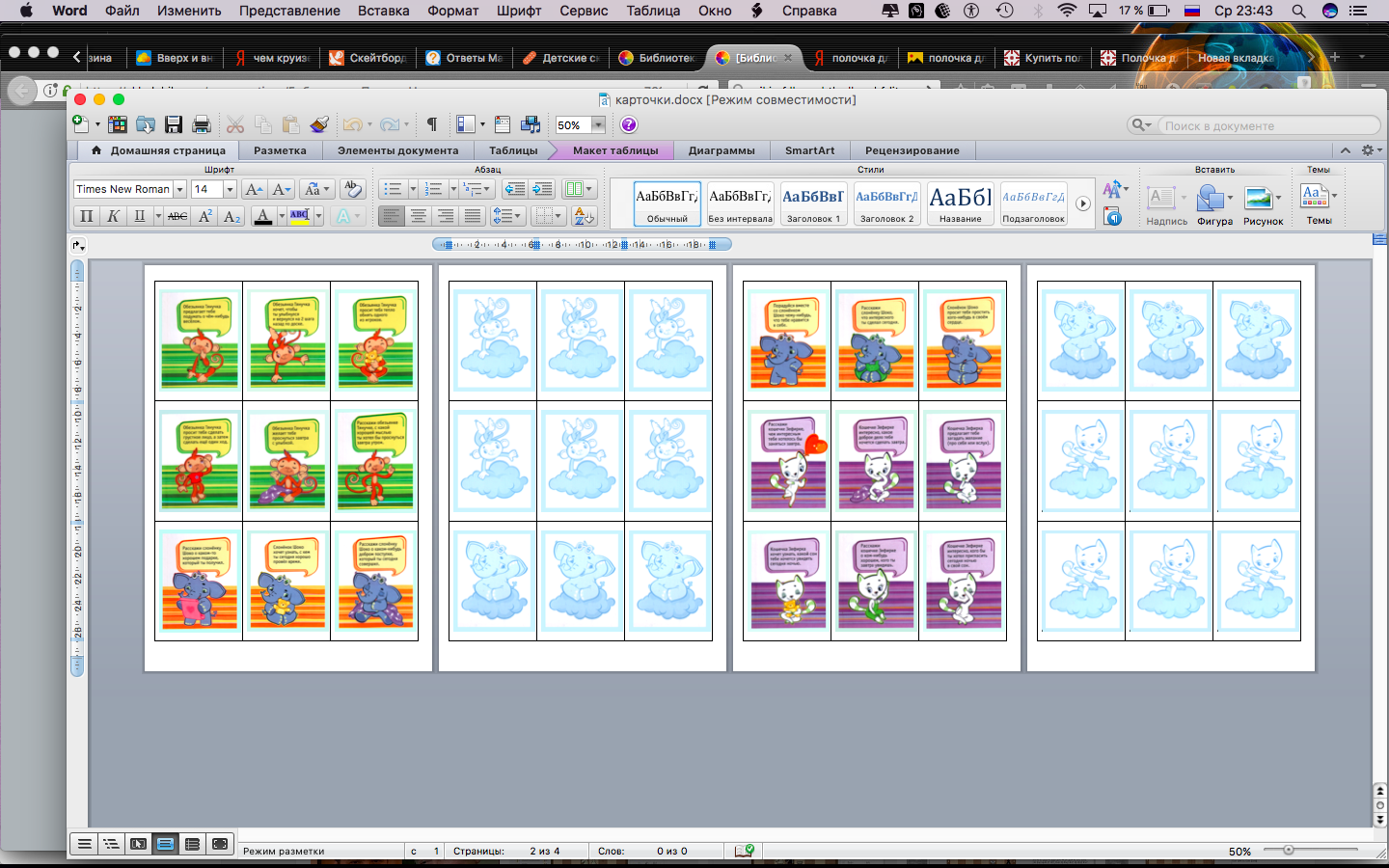
Task: Click the Save document floppy disk icon
Action: [x=174, y=124]
